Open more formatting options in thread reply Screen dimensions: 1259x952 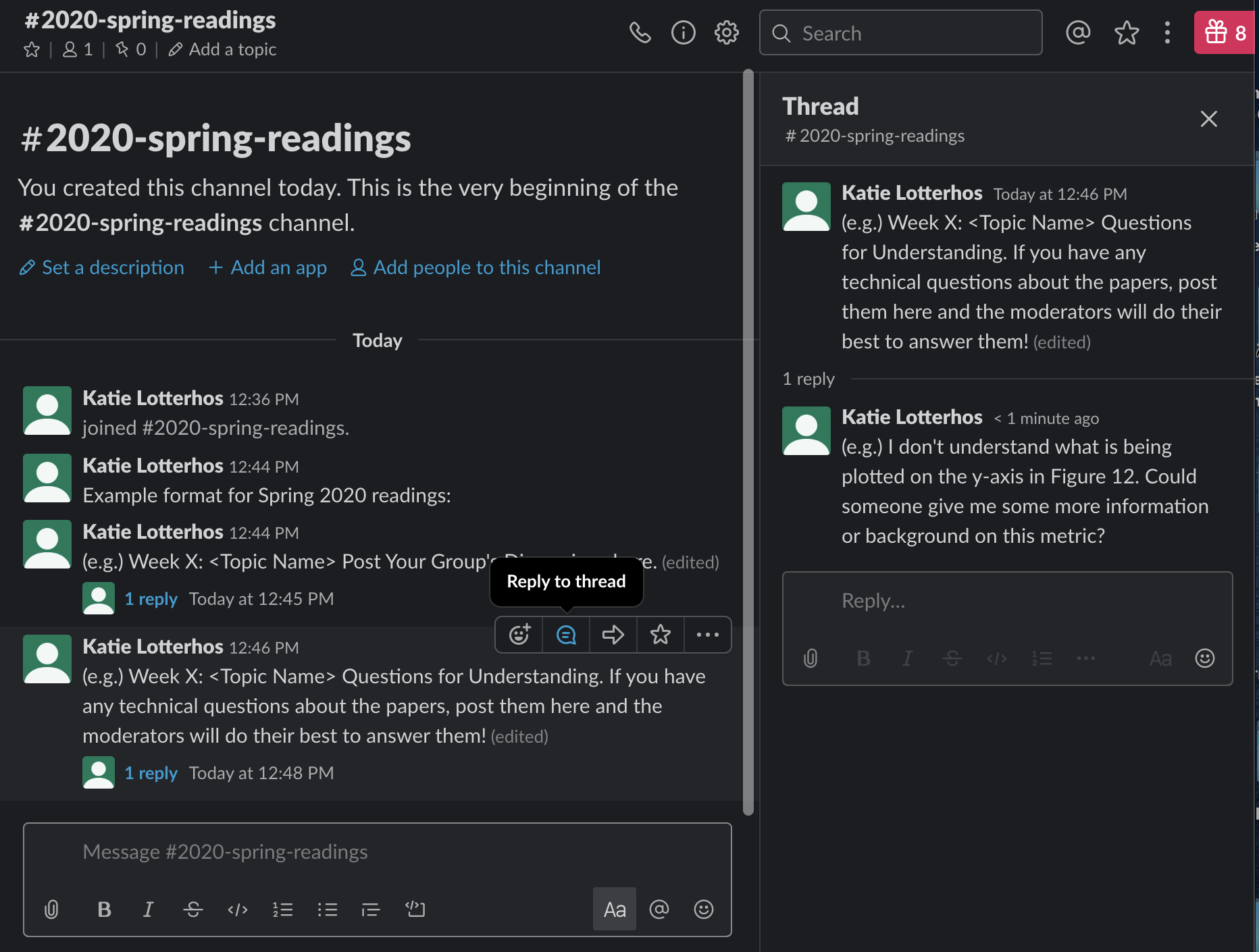(x=1086, y=658)
